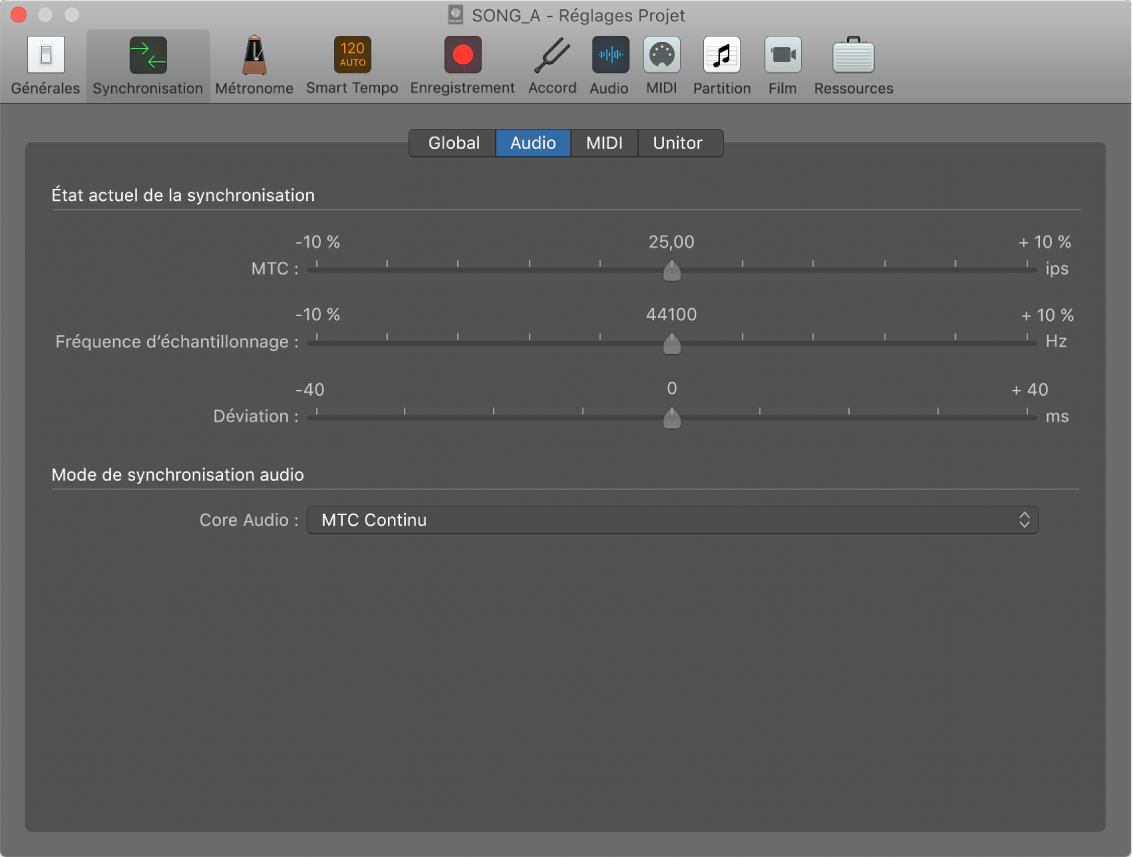Click the Fréquence d'échantillonnage slider handle

(x=672, y=343)
